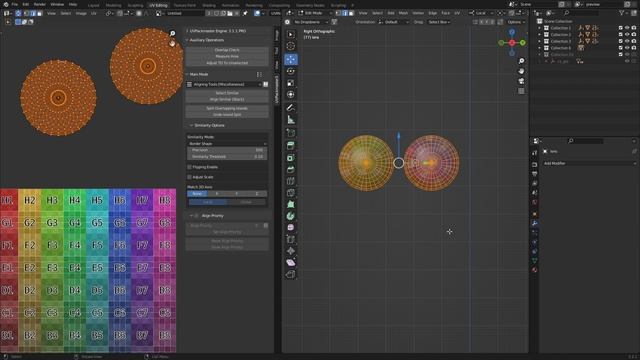Viewport: 640px width, 360px height.
Task: Select the Smooth vertices tool
Action: (291, 227)
